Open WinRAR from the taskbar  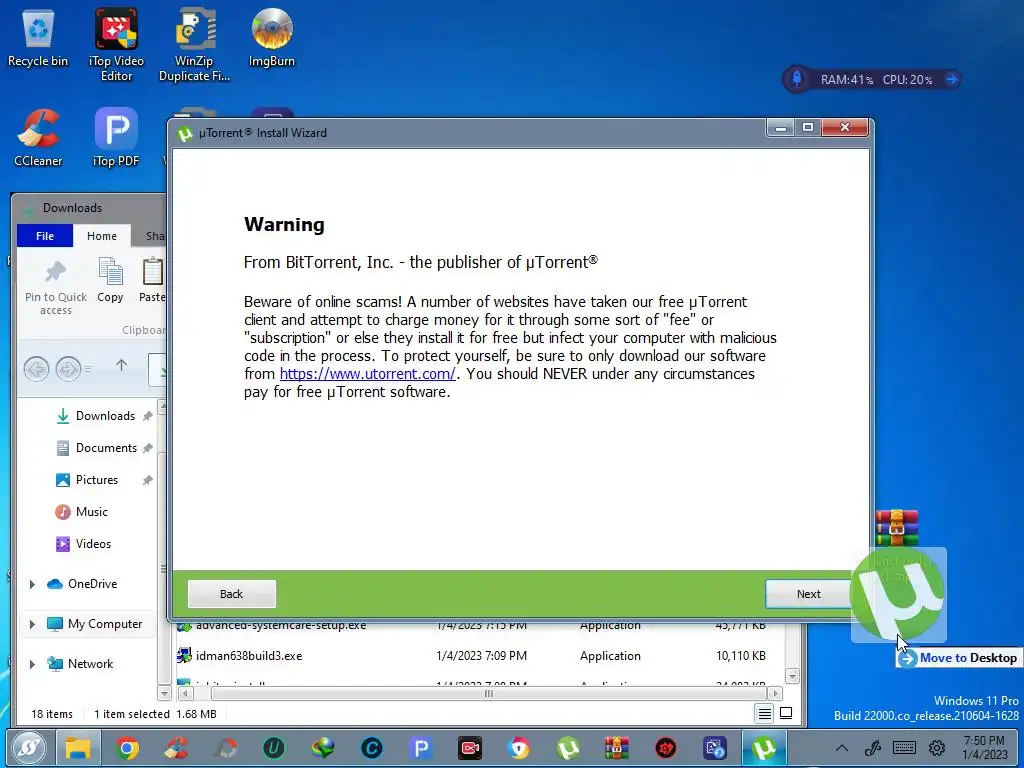click(616, 748)
